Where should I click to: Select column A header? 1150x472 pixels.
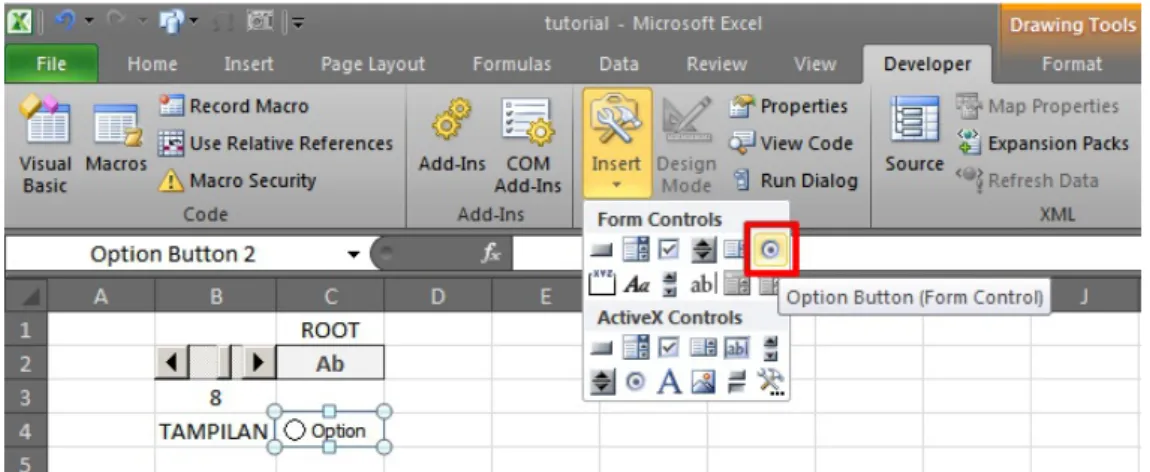pos(101,296)
